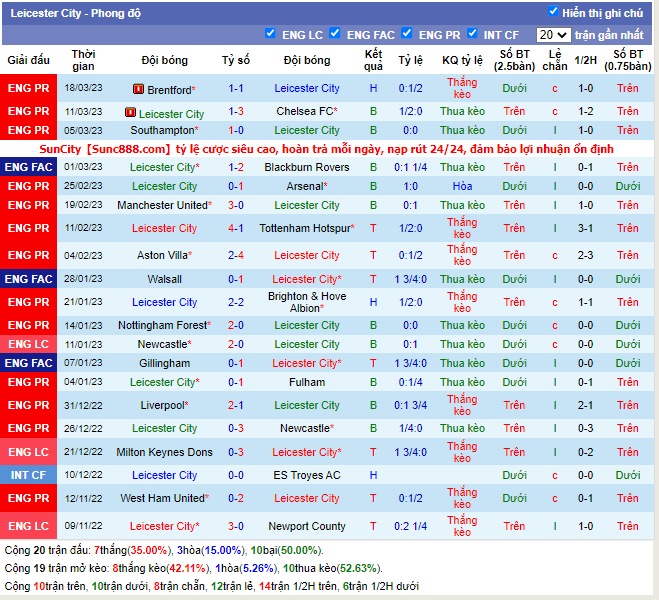Uncheck the ENG LC filter checkbox
659x600 pixels.
(270, 34)
